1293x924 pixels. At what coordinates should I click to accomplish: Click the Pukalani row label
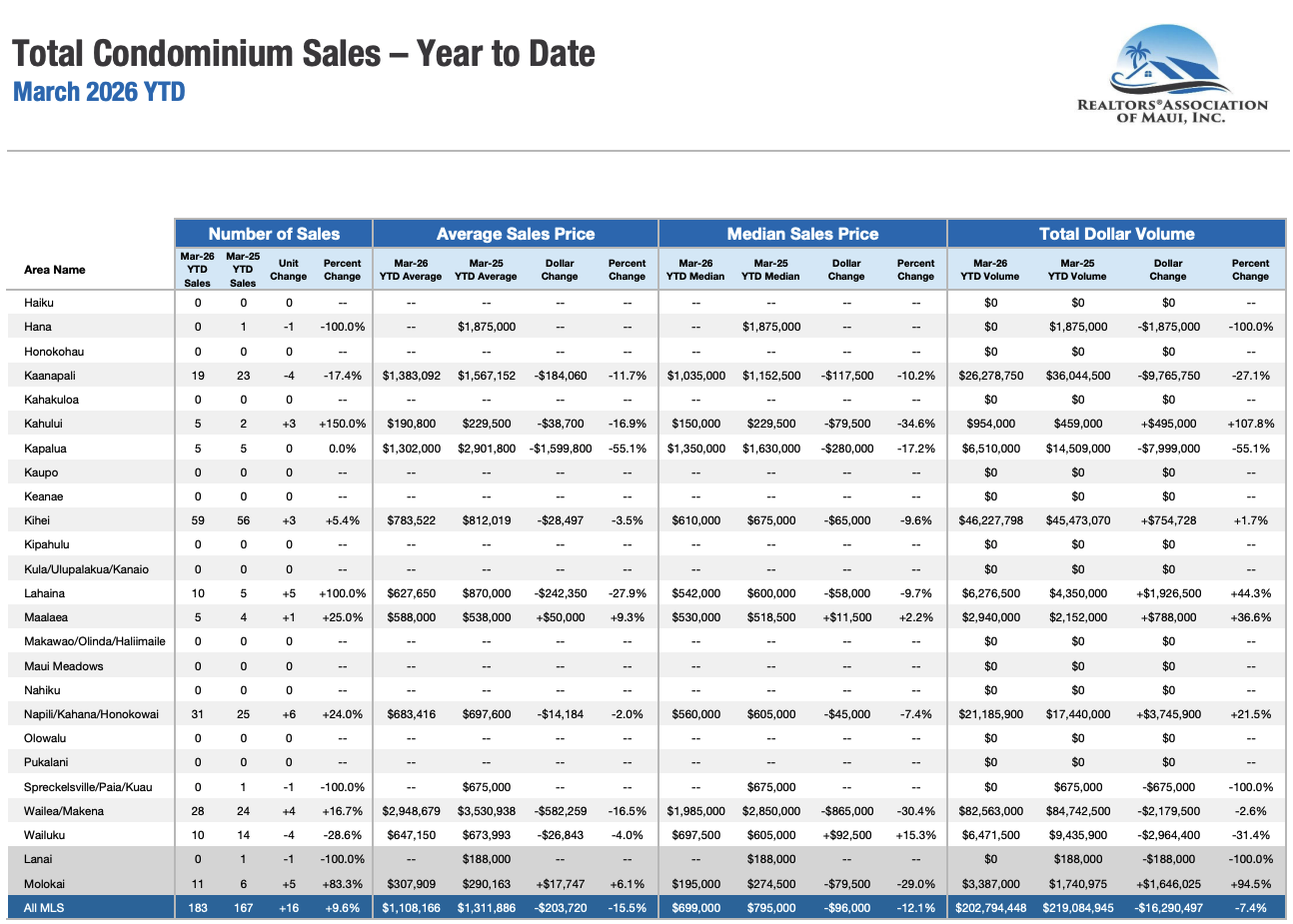46,762
